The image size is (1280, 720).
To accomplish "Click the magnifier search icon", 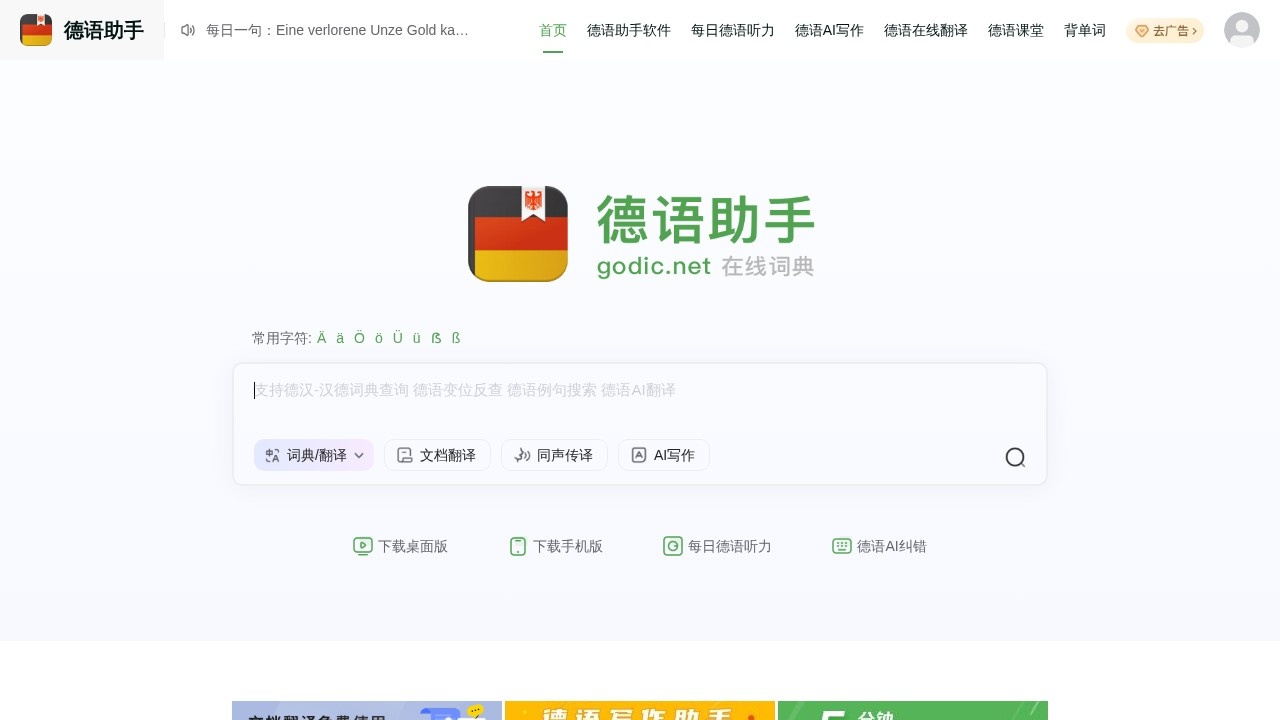I will (1016, 457).
